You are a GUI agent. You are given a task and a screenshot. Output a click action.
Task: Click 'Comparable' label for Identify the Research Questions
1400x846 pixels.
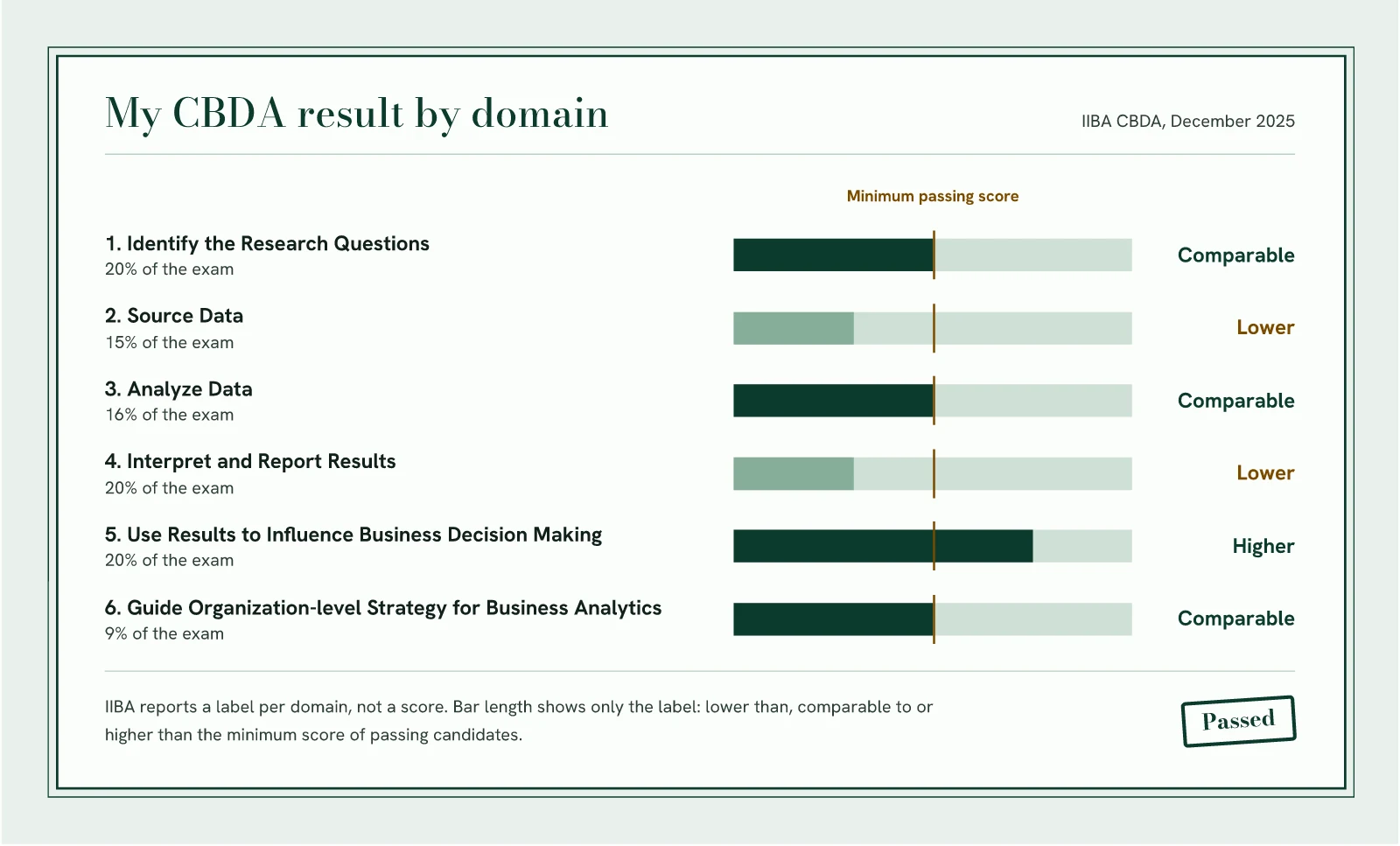coord(1235,255)
